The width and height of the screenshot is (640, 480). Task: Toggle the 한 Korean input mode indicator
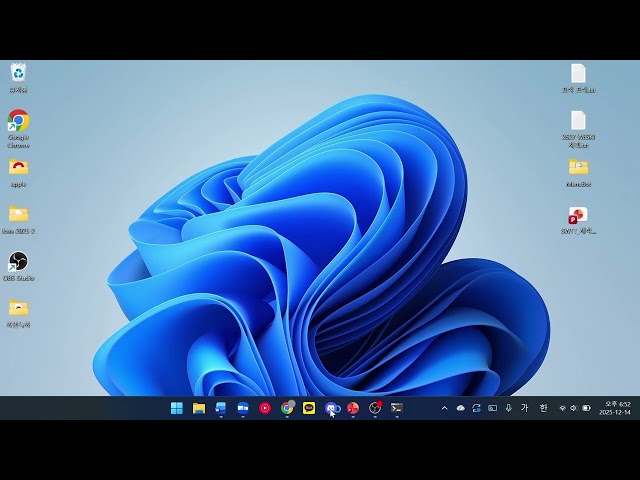coord(543,407)
